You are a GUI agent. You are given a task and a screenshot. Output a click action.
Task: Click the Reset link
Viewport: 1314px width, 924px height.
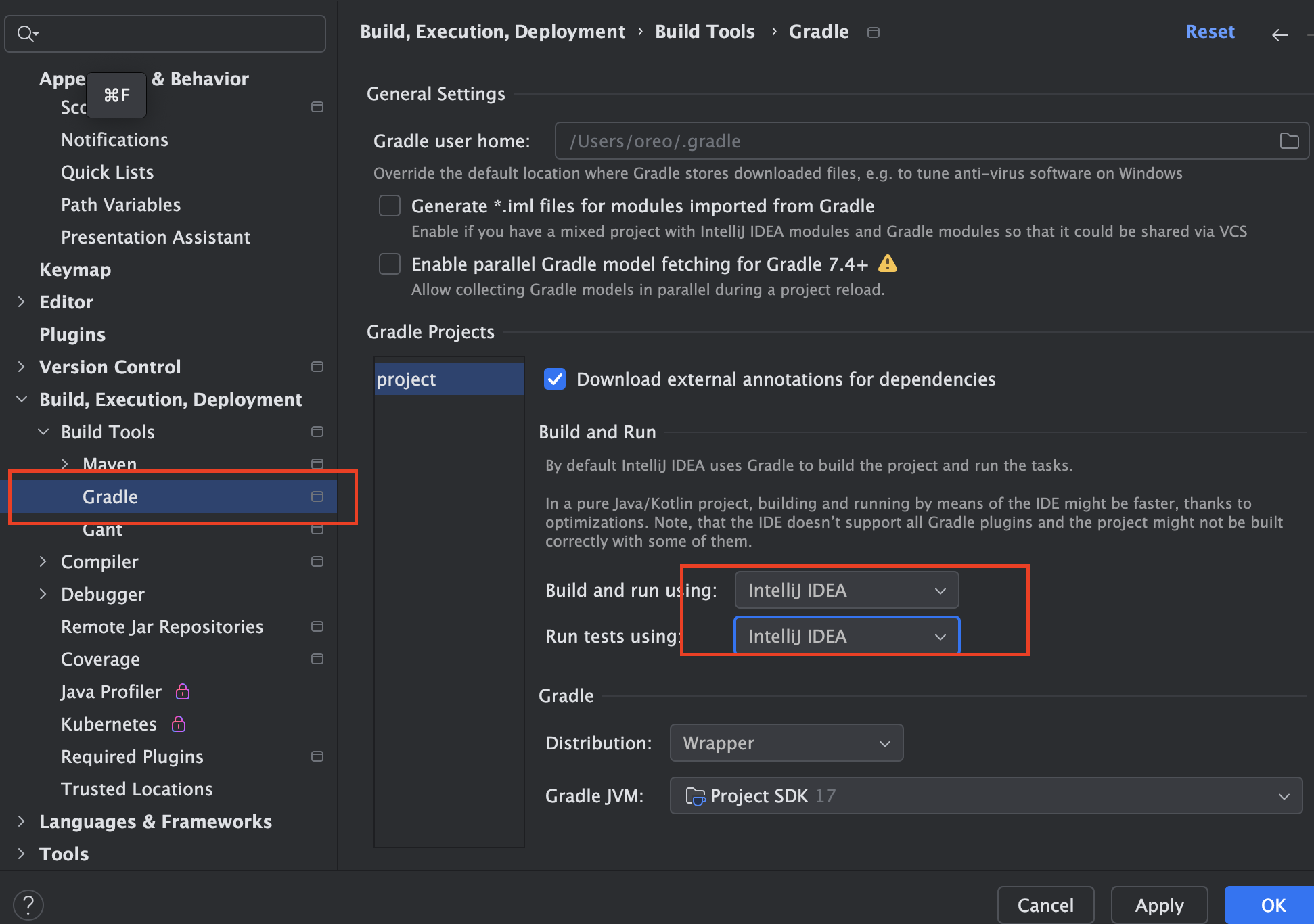(1209, 32)
